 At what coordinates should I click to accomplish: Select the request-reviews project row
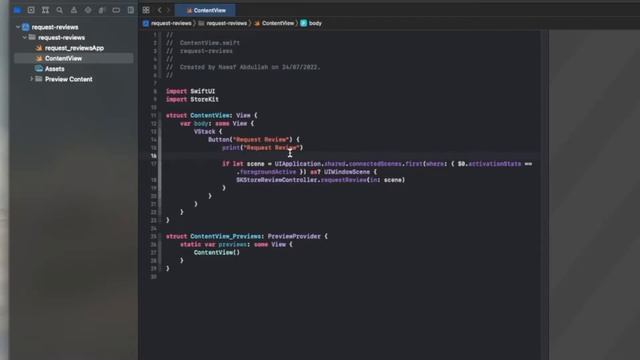pyautogui.click(x=73, y=27)
